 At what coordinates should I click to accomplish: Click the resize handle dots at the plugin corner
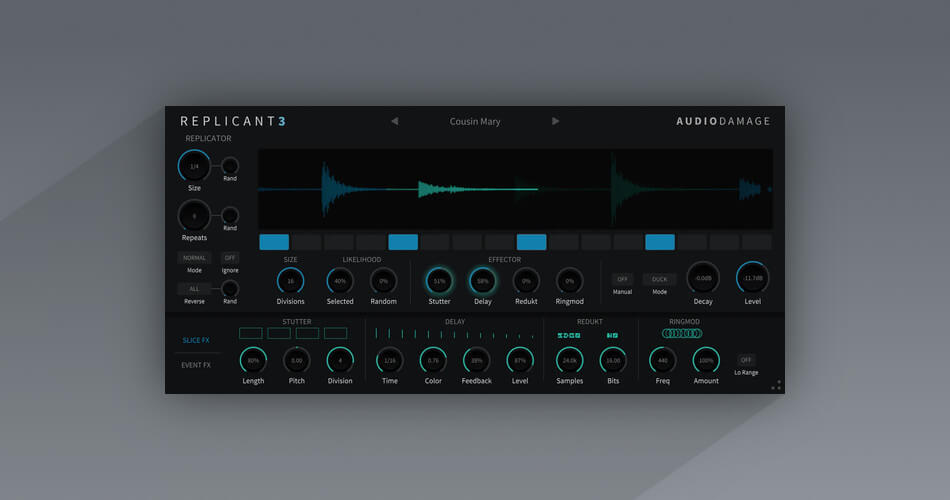point(776,385)
